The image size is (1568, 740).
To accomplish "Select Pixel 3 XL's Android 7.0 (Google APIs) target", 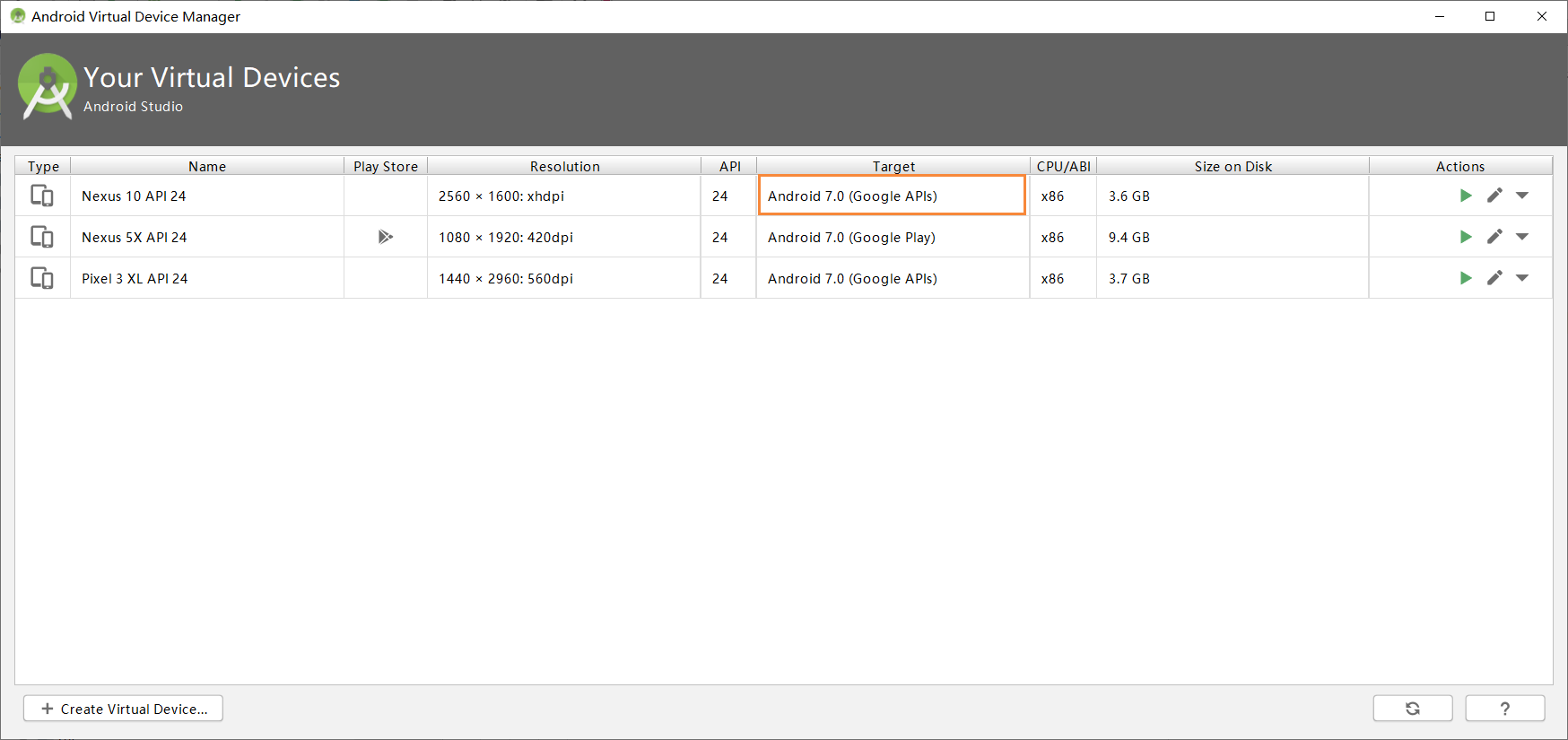I will (x=893, y=278).
